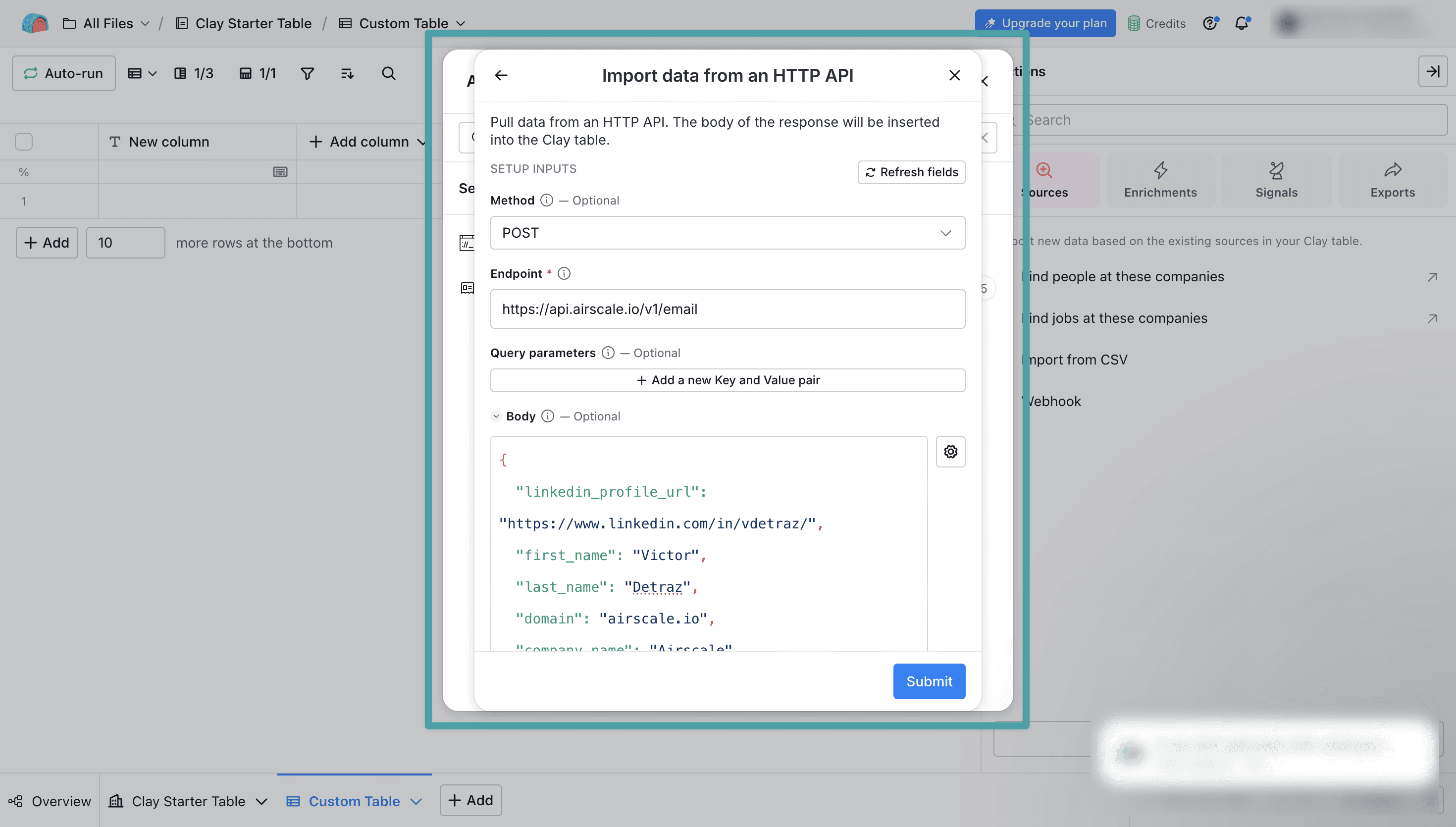Click the Method info icon
1456x827 pixels.
[x=546, y=200]
